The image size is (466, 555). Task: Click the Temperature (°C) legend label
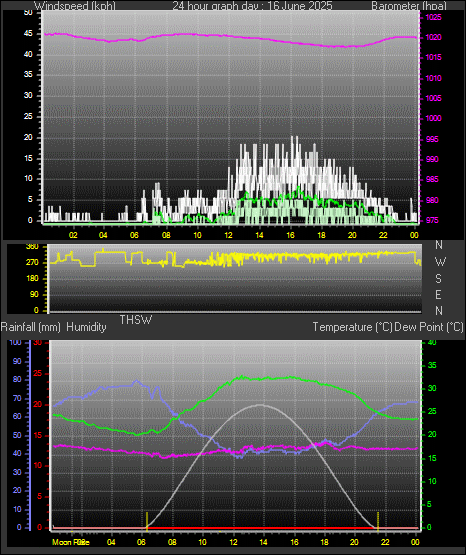[352, 327]
